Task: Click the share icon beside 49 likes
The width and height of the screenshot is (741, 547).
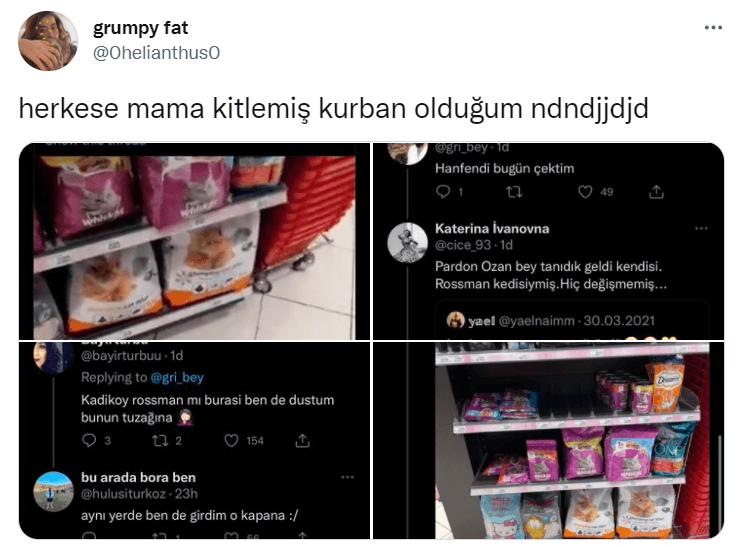Action: point(656,191)
